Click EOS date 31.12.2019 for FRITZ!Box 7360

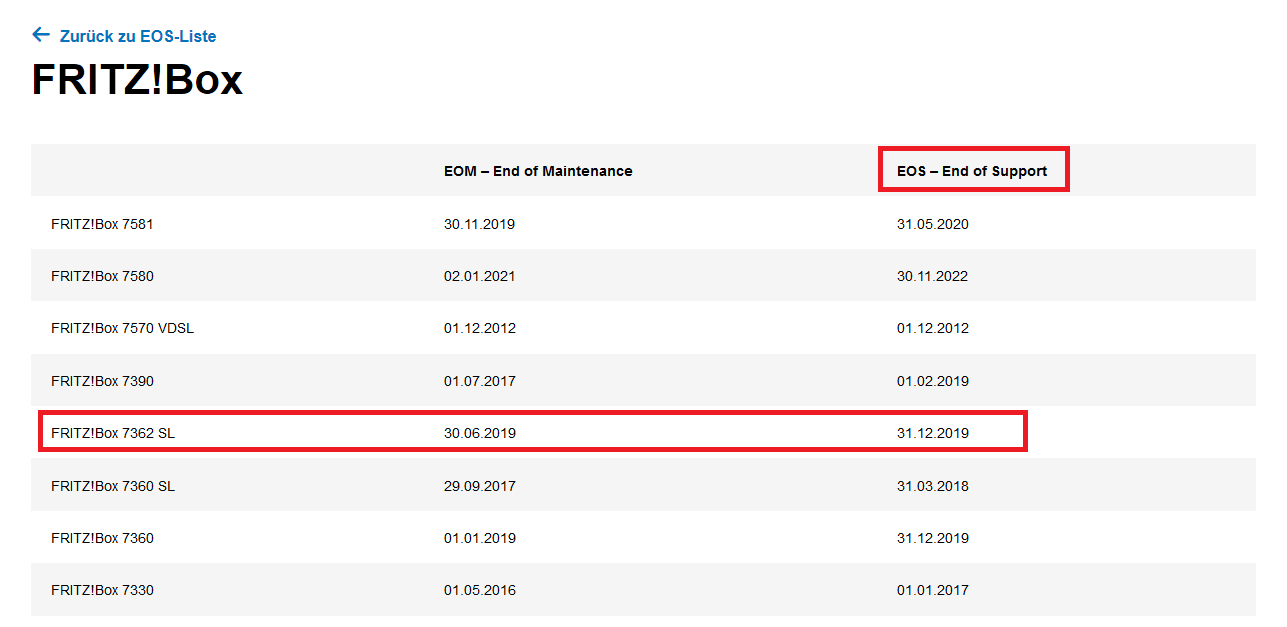tap(933, 538)
